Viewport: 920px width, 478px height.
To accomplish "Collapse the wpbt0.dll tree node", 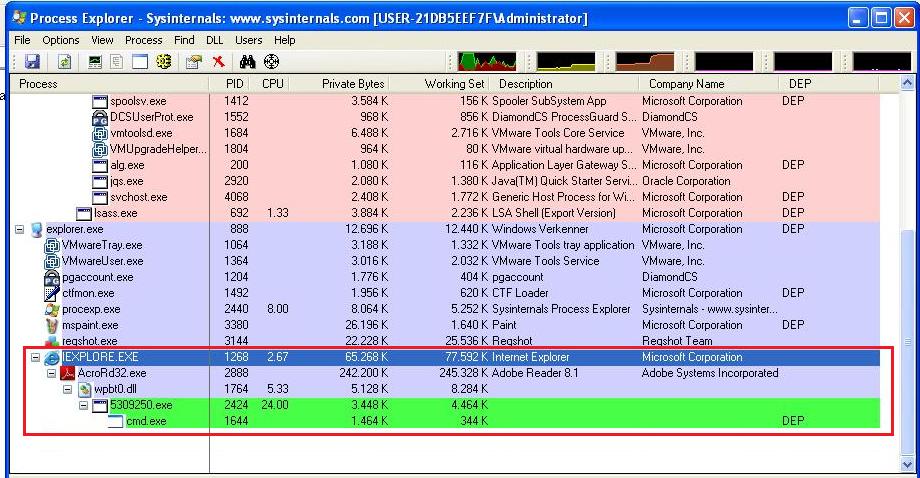I will coord(67,389).
